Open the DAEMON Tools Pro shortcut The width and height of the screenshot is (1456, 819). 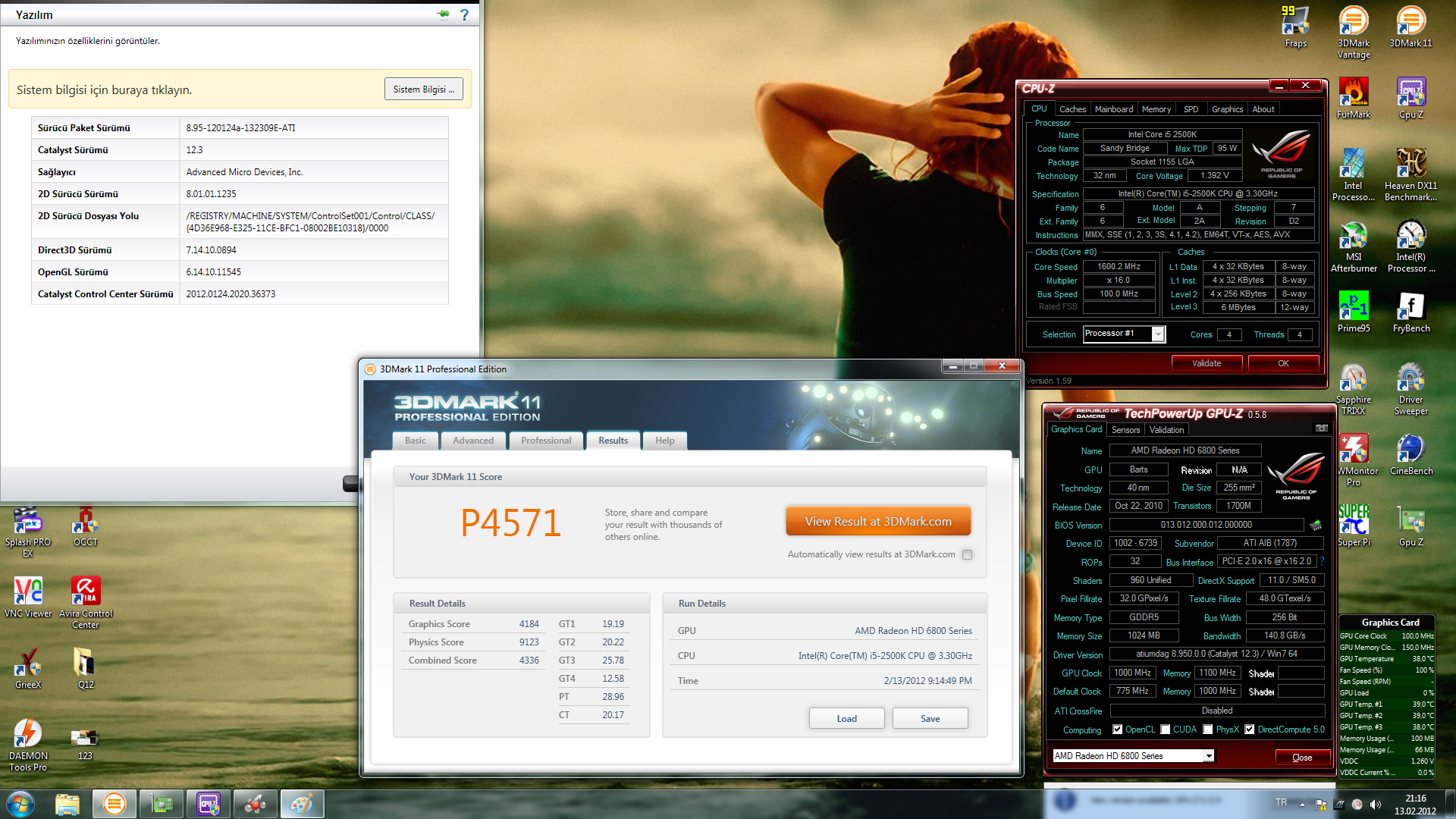[28, 745]
